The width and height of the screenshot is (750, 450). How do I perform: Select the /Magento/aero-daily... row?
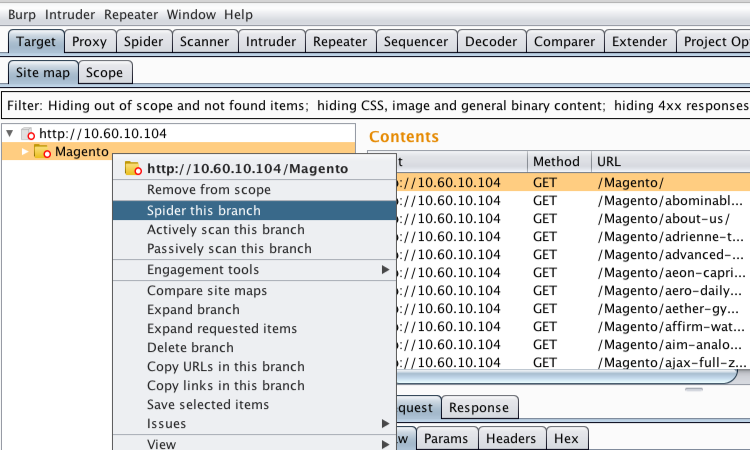573,291
